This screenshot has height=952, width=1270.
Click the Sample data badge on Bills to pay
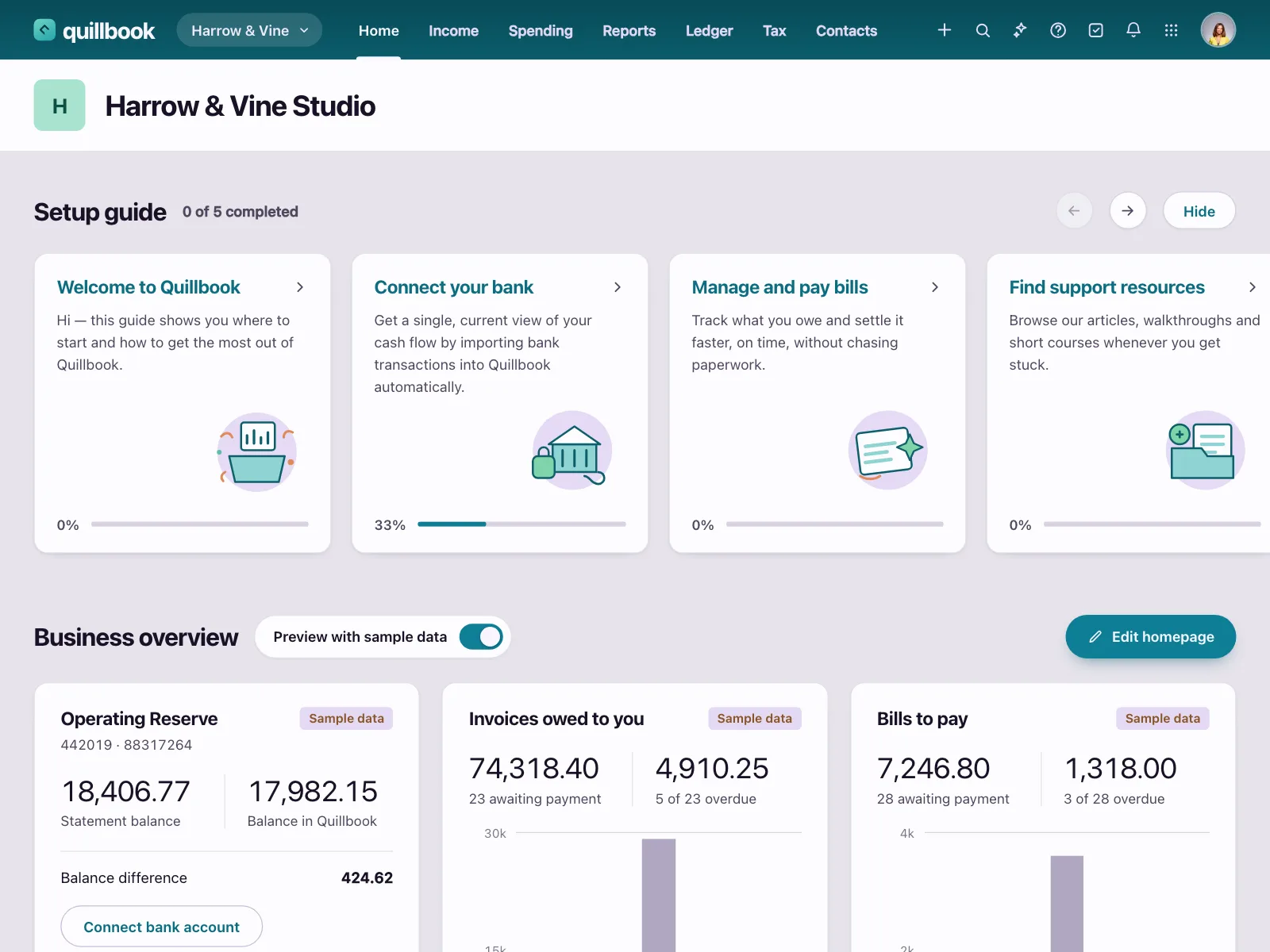1163,719
